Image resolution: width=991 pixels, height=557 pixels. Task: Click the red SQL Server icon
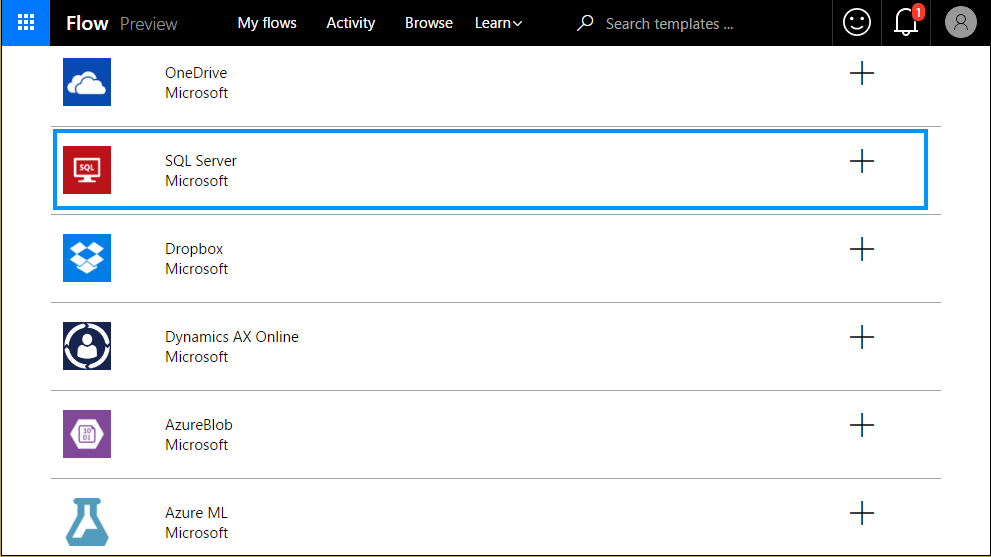click(x=87, y=170)
